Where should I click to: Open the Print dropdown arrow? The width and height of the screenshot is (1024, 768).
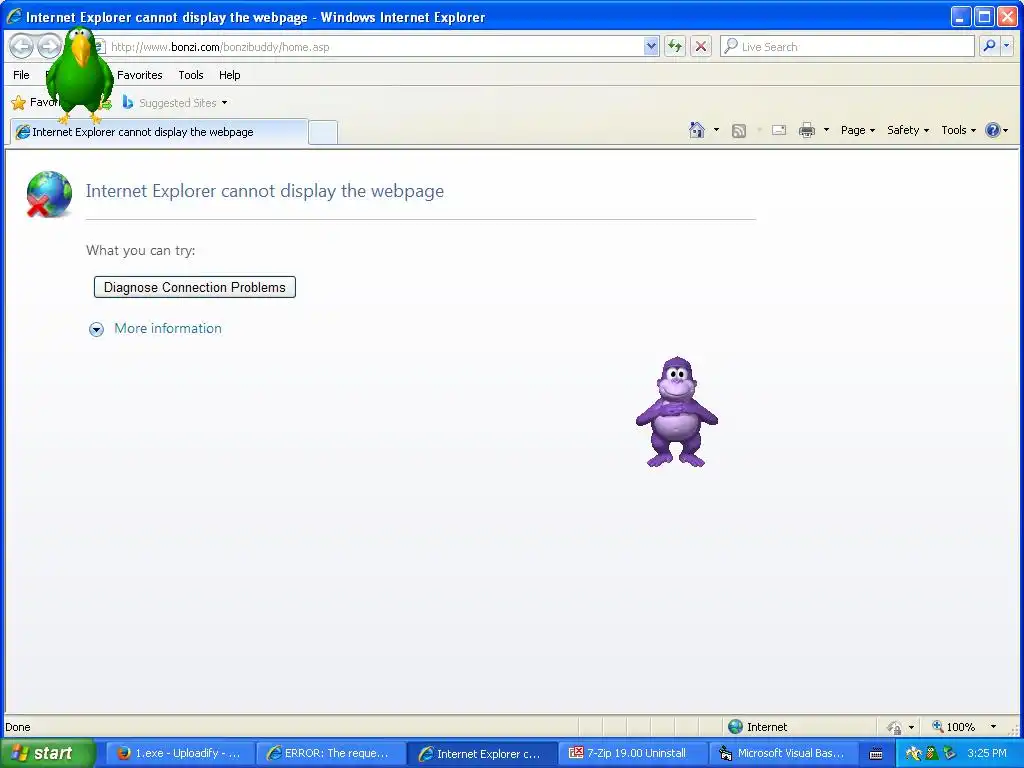point(826,130)
